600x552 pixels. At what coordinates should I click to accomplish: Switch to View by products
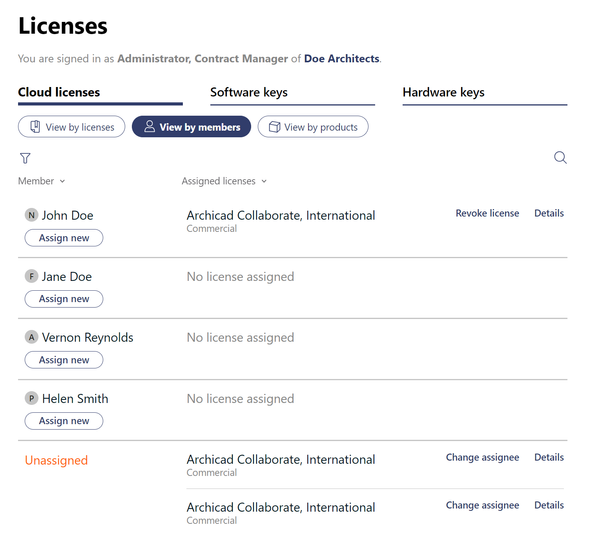coord(313,127)
